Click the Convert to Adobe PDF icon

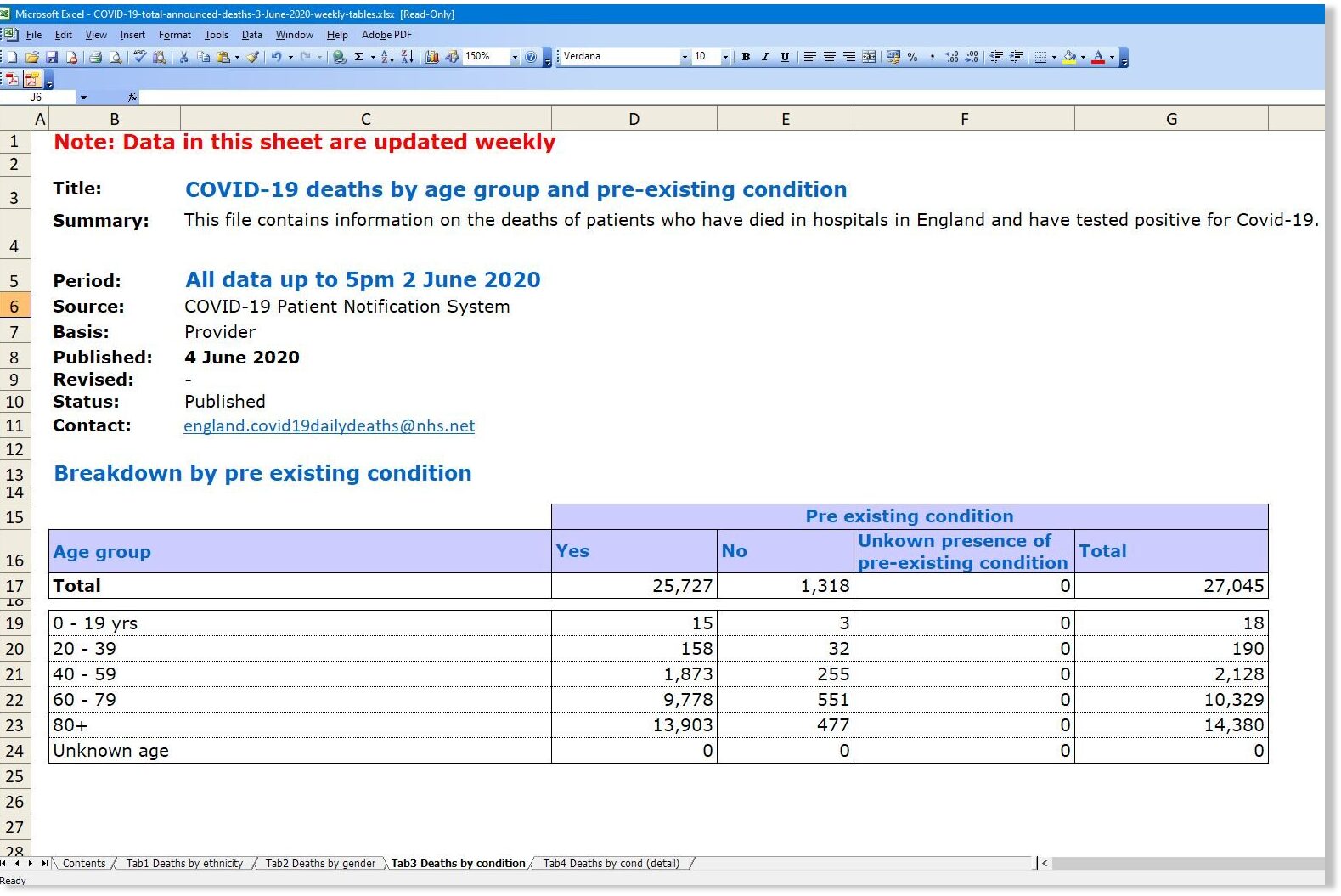coord(12,79)
